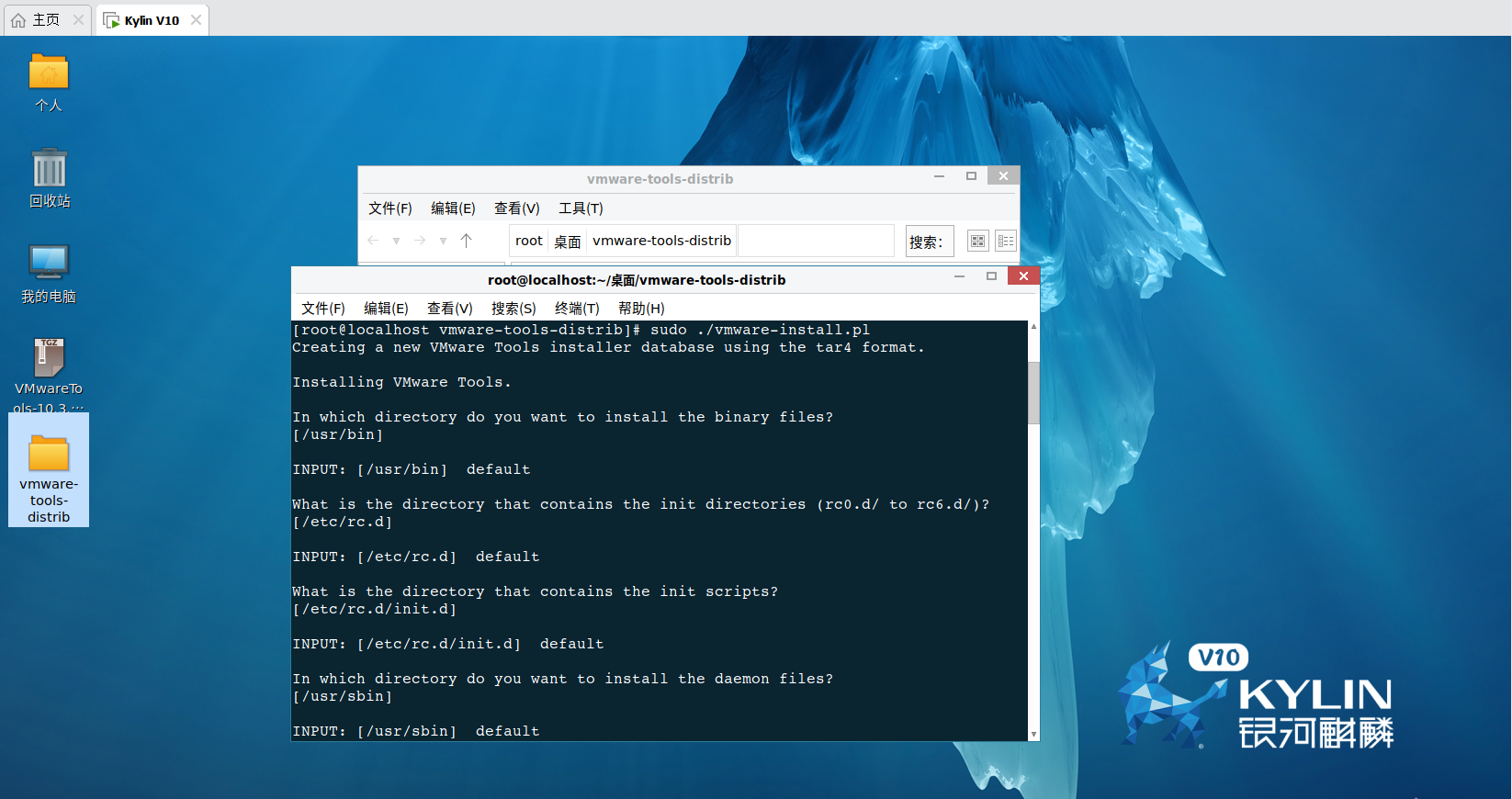
Task: Click the 'INPUT: [/etc/rc.d/init.d] default' line
Action: coord(448,644)
